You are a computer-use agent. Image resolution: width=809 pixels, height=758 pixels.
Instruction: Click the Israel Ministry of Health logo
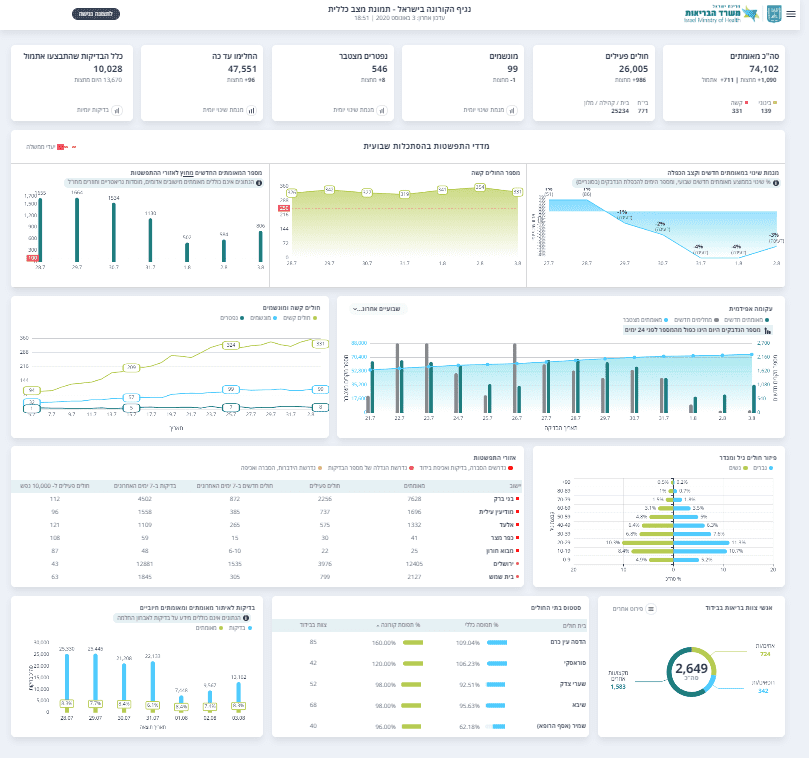(x=721, y=14)
